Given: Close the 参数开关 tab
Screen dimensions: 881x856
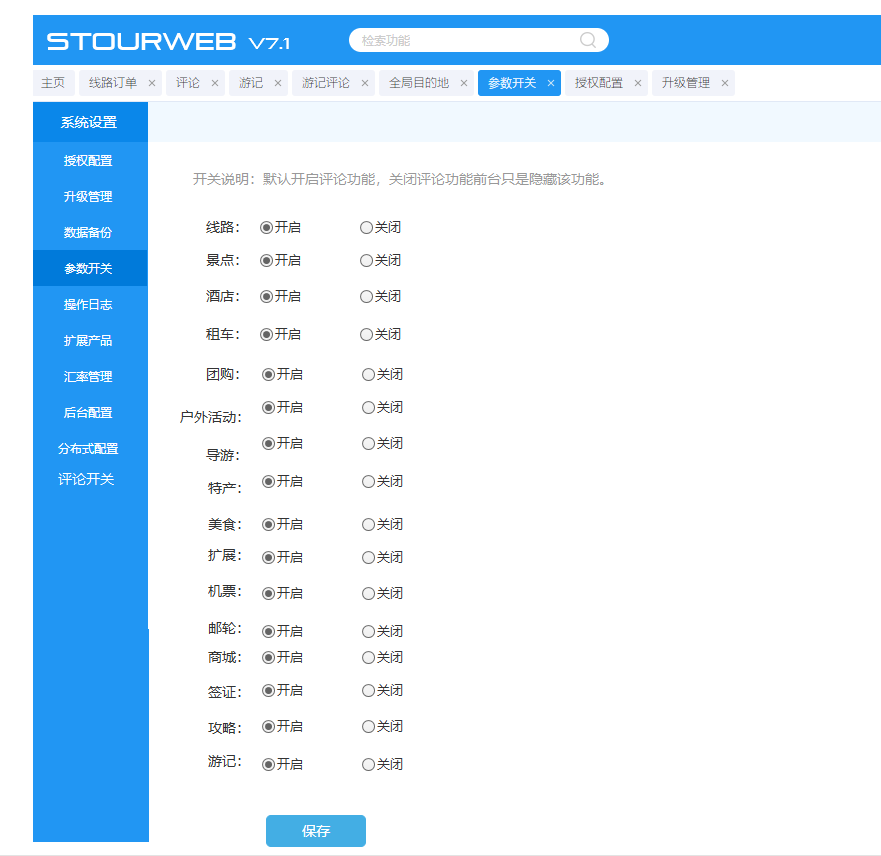Looking at the screenshot, I should click(x=551, y=83).
